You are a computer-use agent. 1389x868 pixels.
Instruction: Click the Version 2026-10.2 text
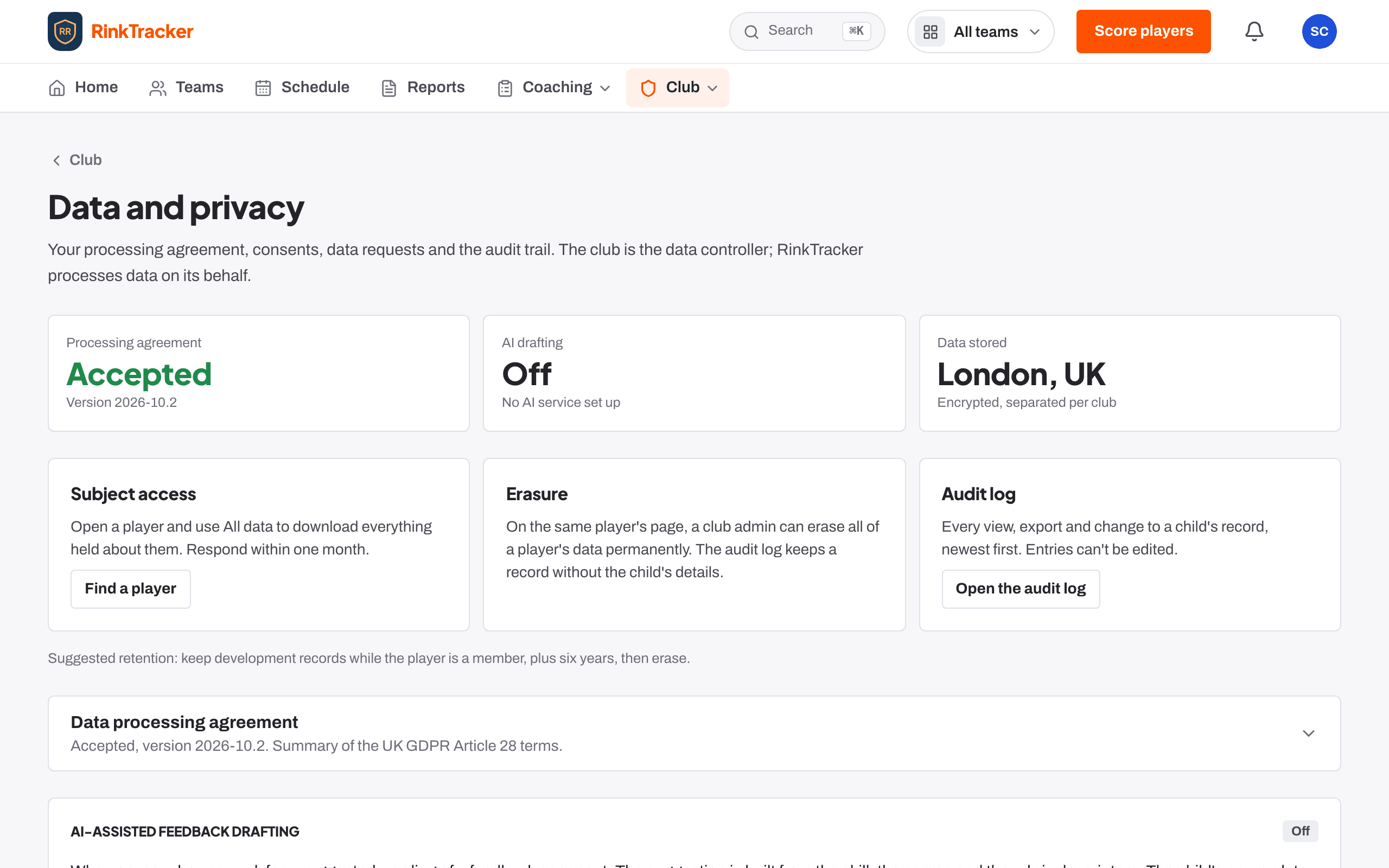(122, 403)
